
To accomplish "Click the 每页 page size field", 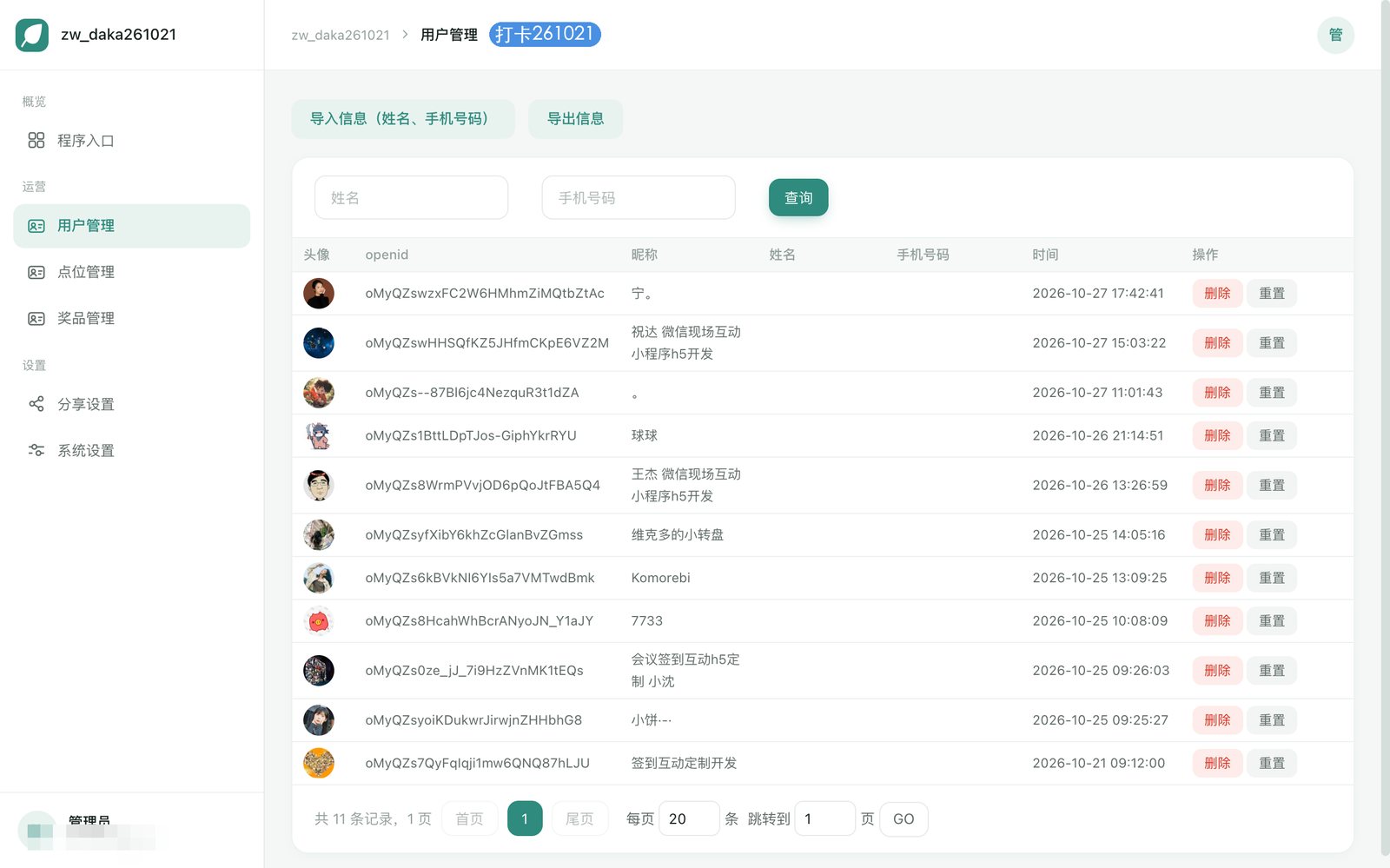I will point(689,818).
